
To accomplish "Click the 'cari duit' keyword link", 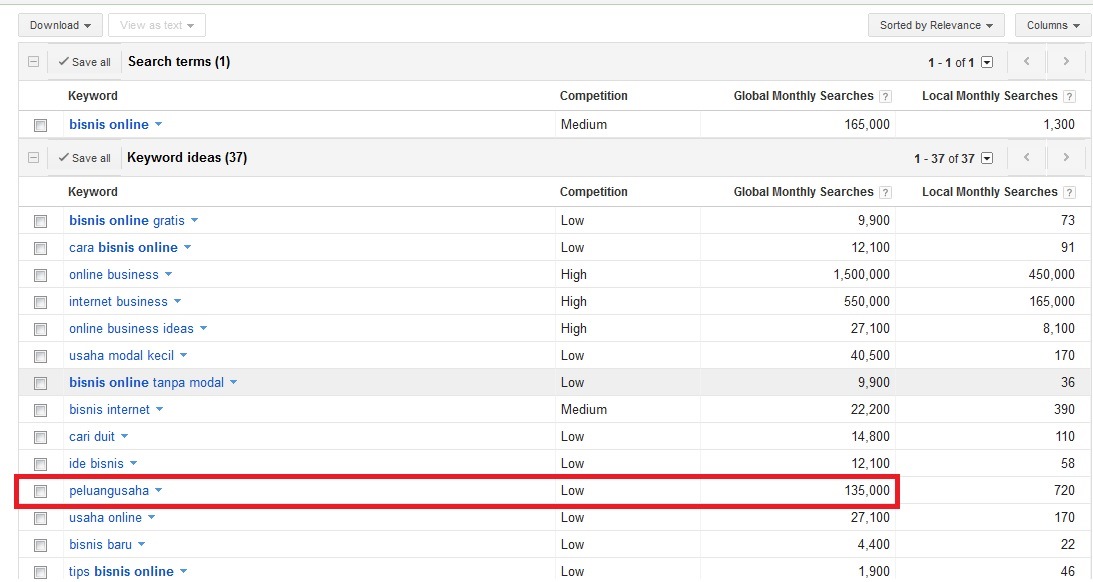I will pos(92,436).
